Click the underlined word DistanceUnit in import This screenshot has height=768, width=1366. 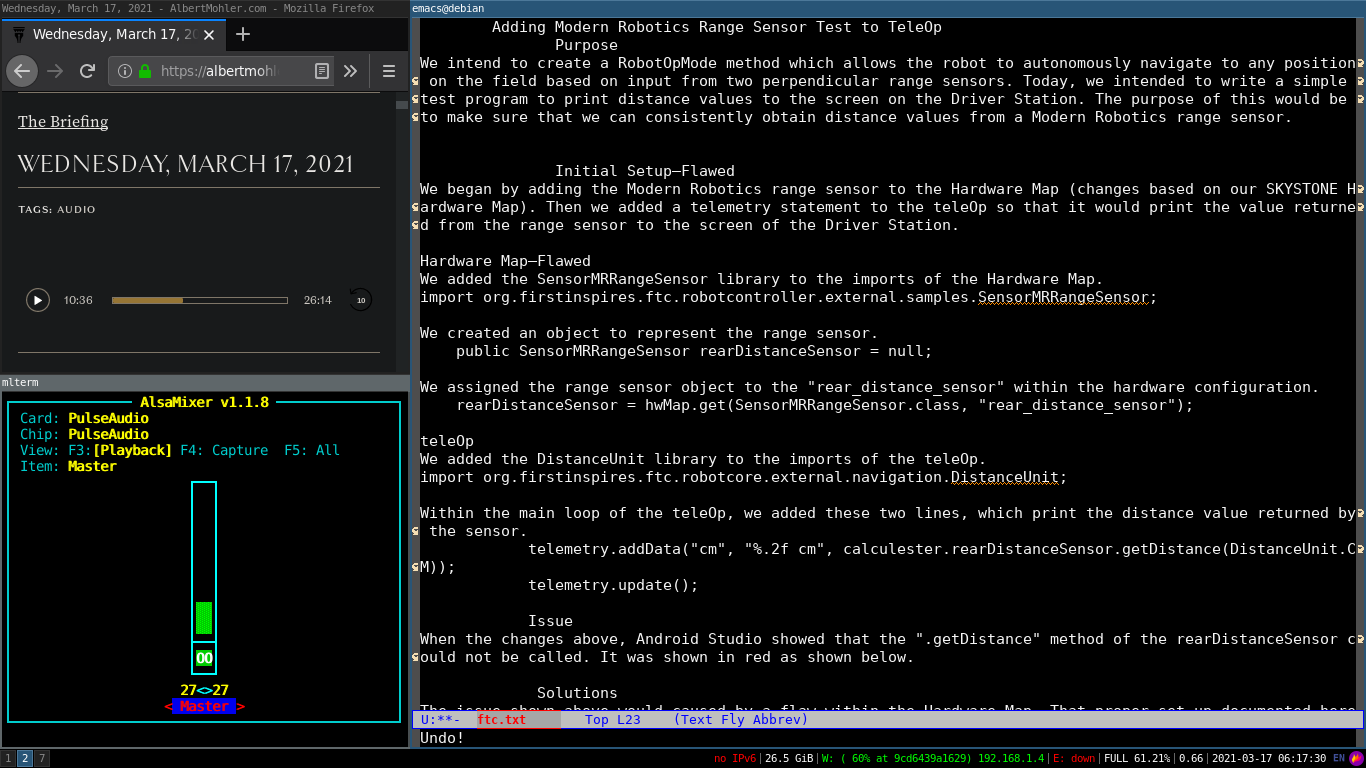pyautogui.click(x=1004, y=477)
